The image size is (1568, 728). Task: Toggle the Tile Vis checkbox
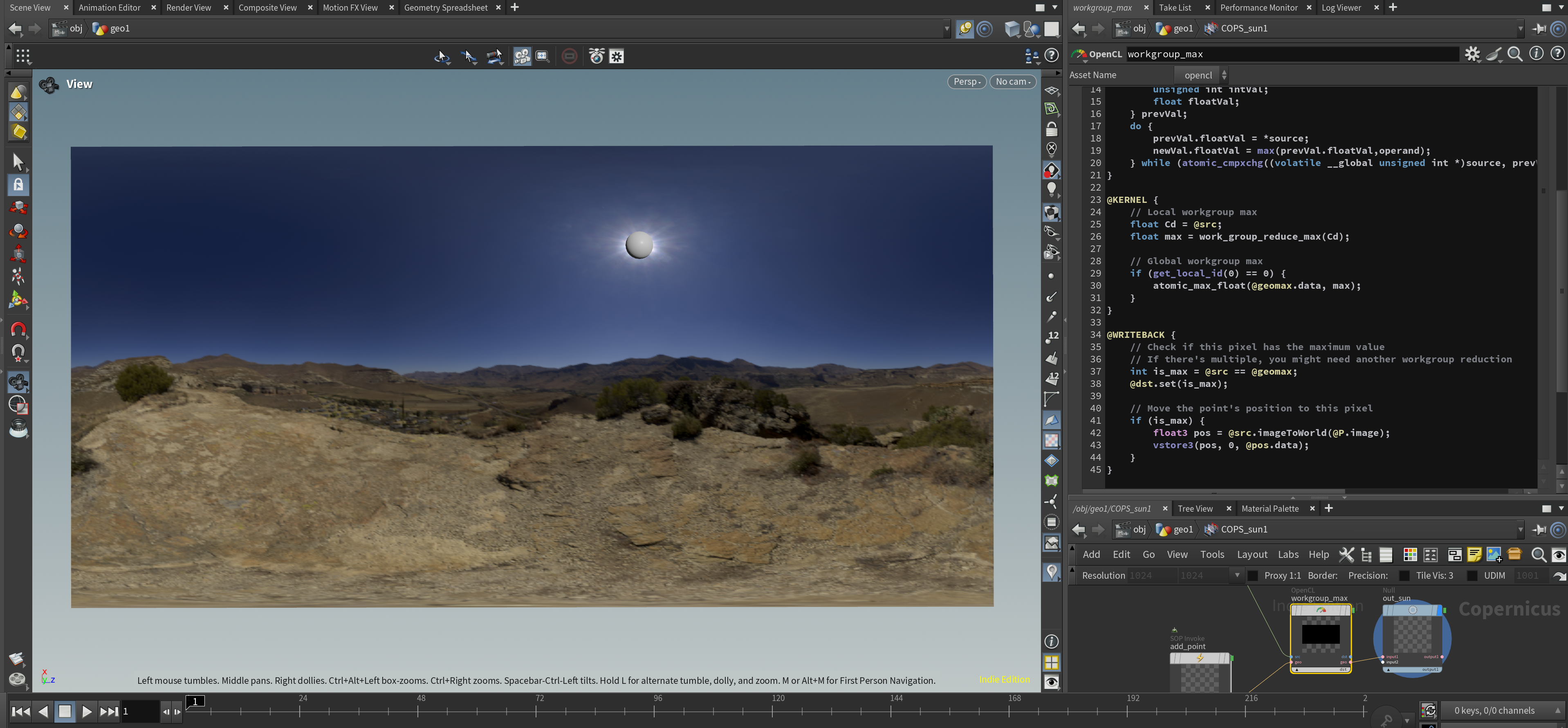click(1404, 575)
